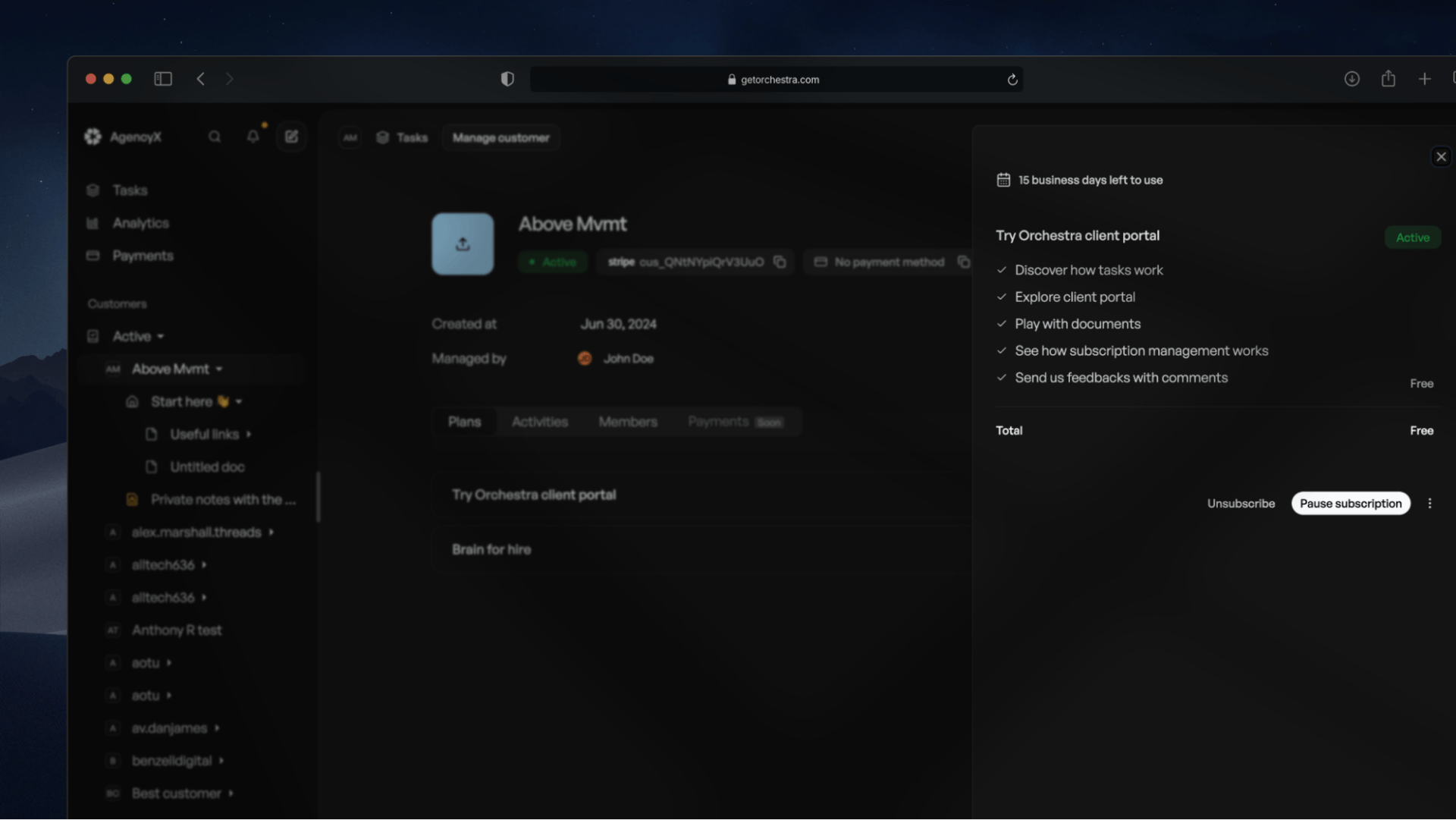The height and width of the screenshot is (820, 1456).
Task: Click the search icon in sidebar
Action: pyautogui.click(x=215, y=137)
